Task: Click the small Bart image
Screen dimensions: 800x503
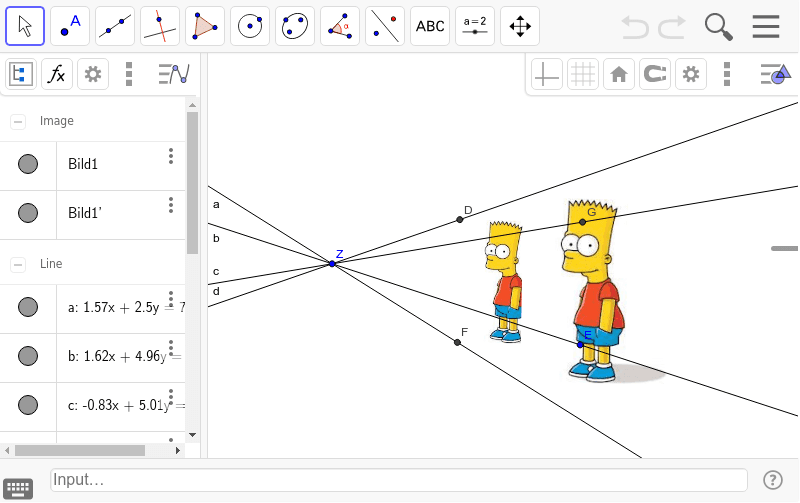Action: coord(504,282)
